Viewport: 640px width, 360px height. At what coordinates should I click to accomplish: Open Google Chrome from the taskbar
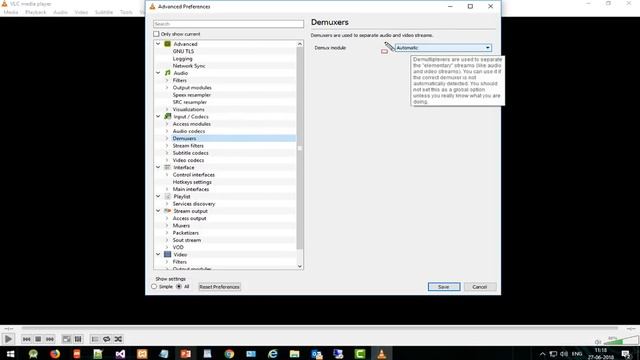point(229,353)
